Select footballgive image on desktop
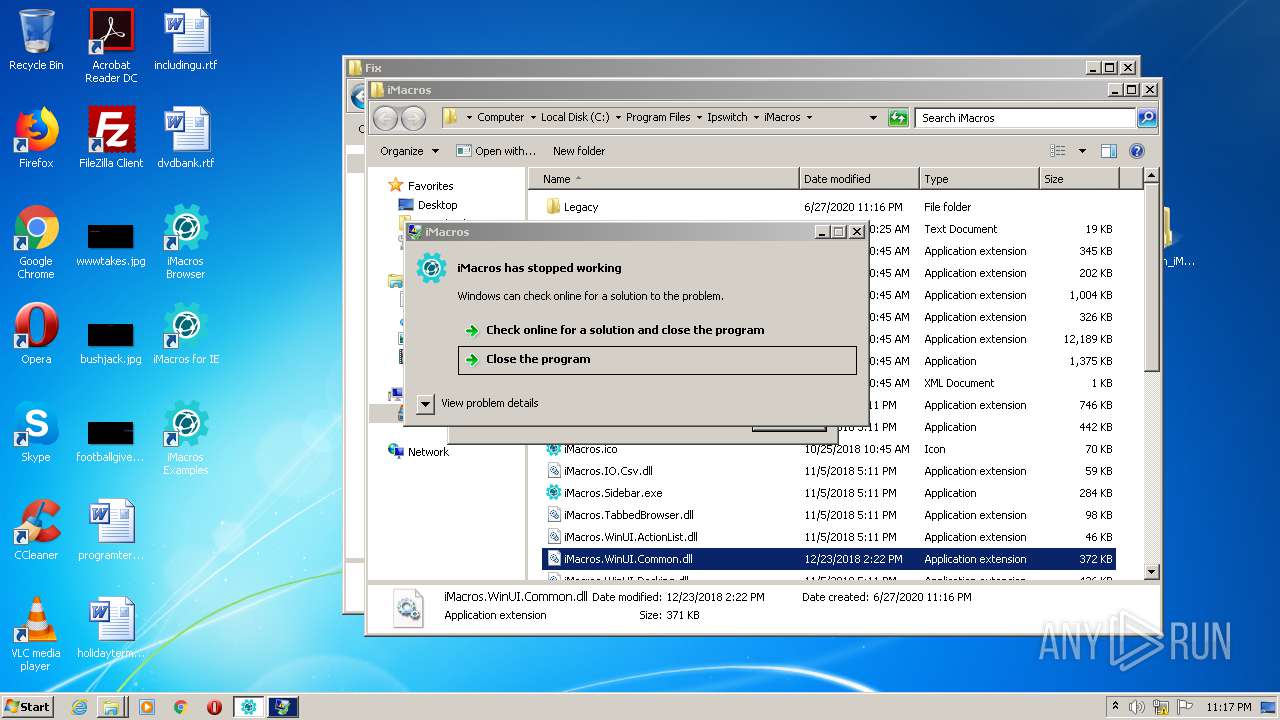This screenshot has width=1280, height=720. tap(111, 441)
